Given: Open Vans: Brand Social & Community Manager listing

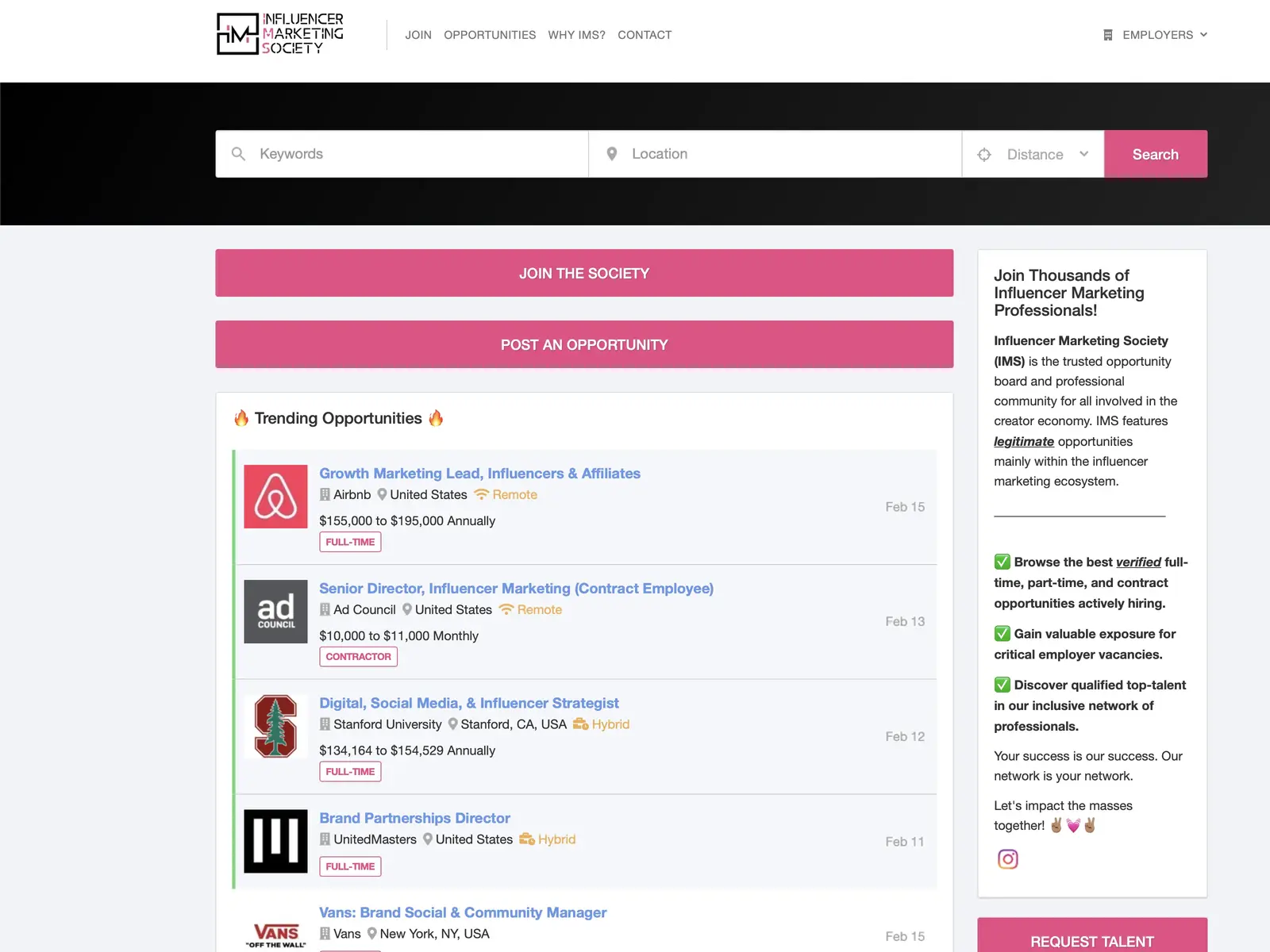Looking at the screenshot, I should 463,912.
